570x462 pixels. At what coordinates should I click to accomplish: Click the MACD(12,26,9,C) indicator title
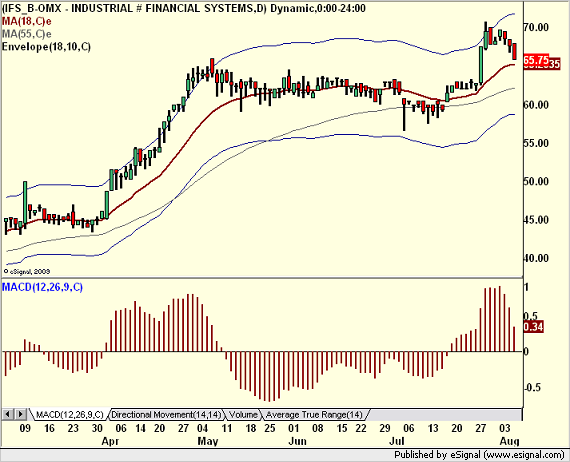(x=43, y=287)
